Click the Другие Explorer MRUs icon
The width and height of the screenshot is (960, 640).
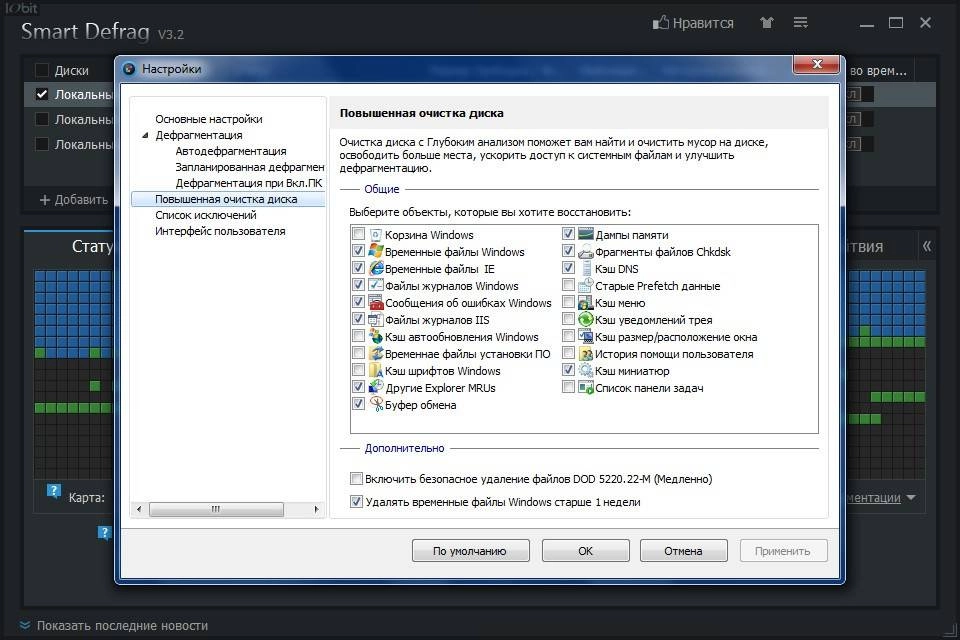pos(376,387)
